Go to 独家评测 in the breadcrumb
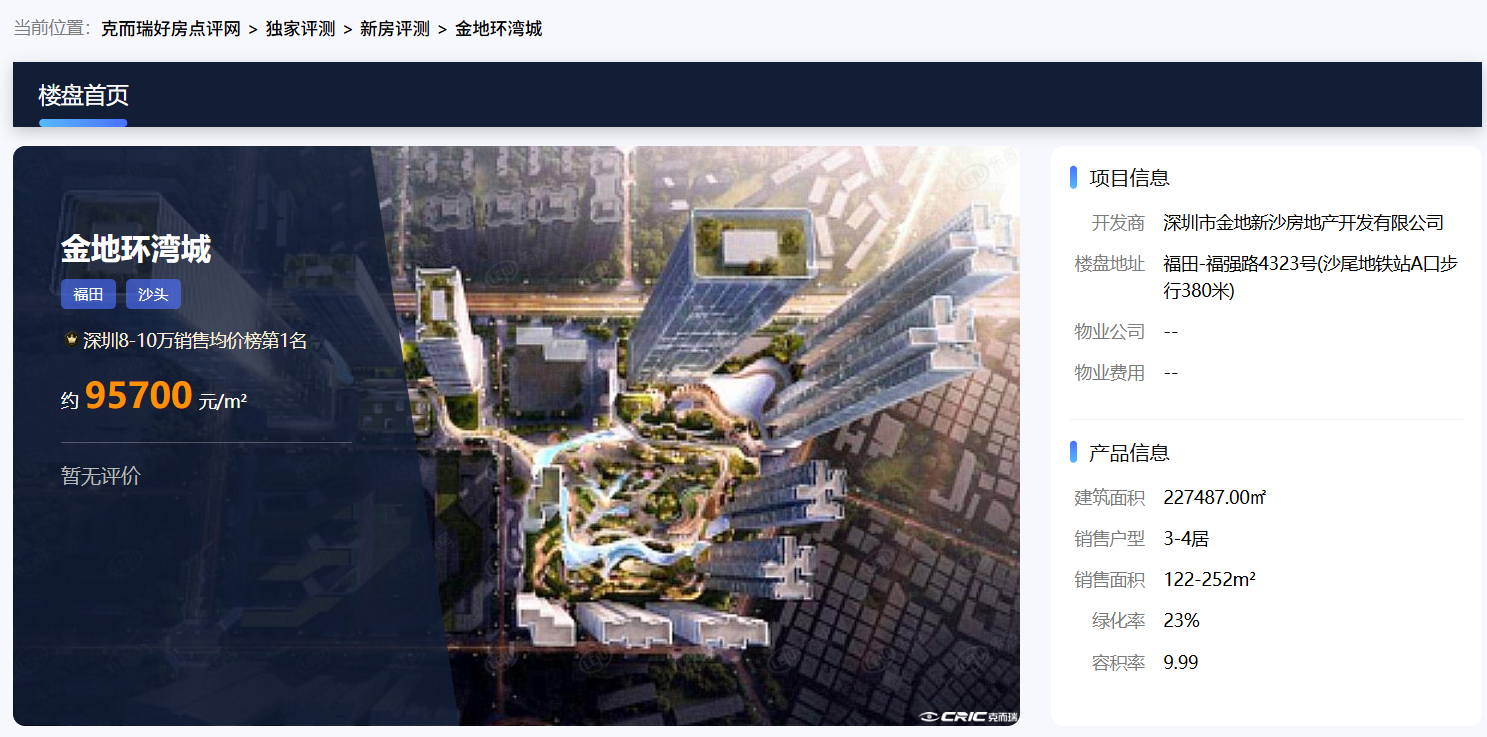 point(300,28)
